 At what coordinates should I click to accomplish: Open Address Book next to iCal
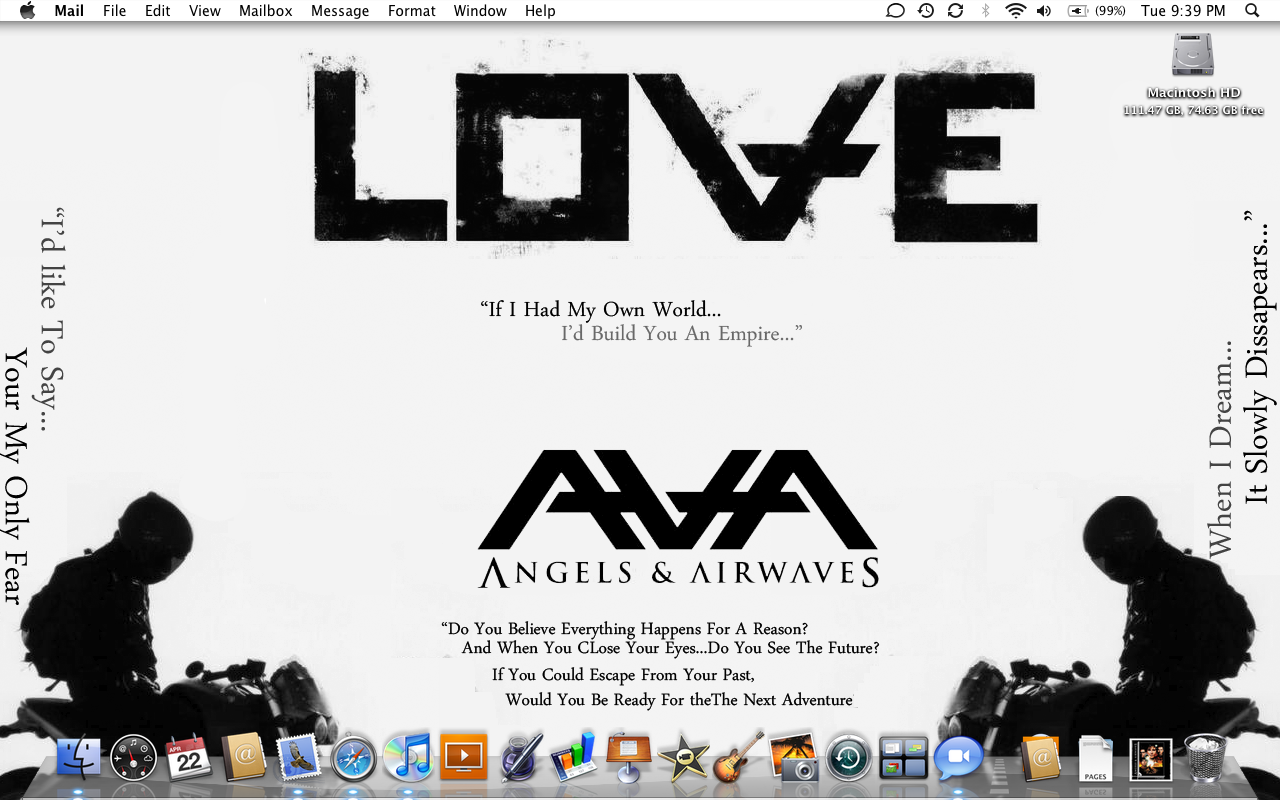coord(244,758)
